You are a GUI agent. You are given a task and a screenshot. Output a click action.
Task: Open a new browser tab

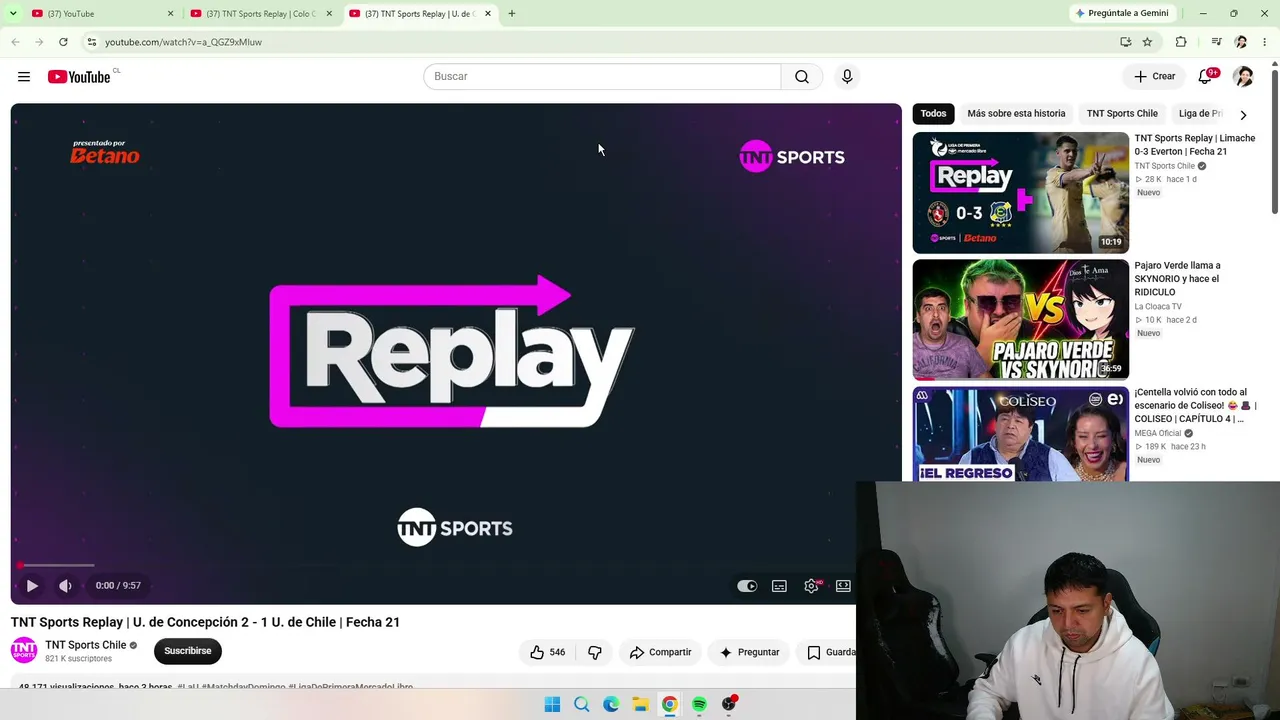pos(512,14)
